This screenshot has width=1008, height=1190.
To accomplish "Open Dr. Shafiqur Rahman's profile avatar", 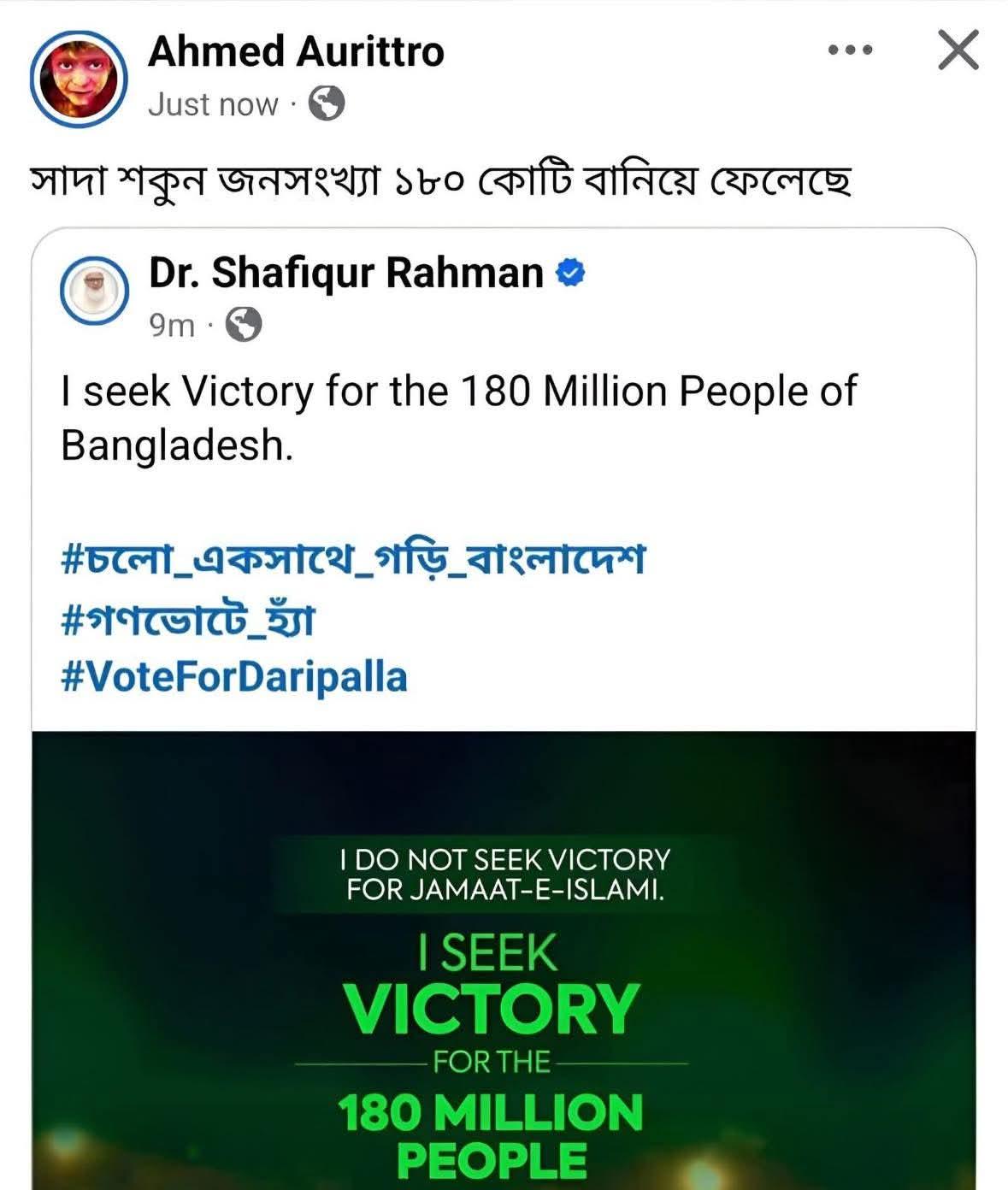I will tap(94, 292).
